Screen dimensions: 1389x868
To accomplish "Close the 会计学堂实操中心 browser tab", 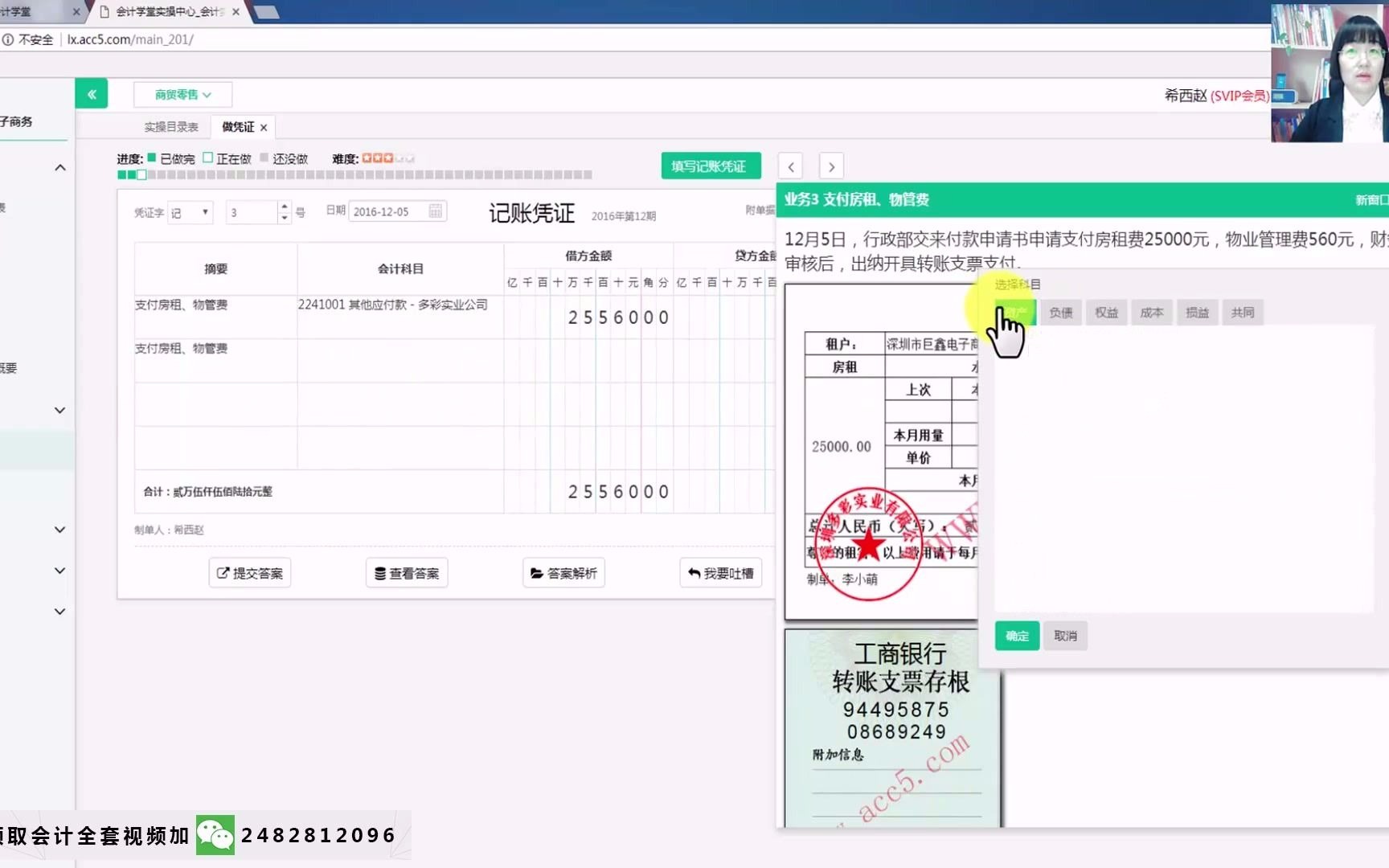I will click(x=236, y=12).
